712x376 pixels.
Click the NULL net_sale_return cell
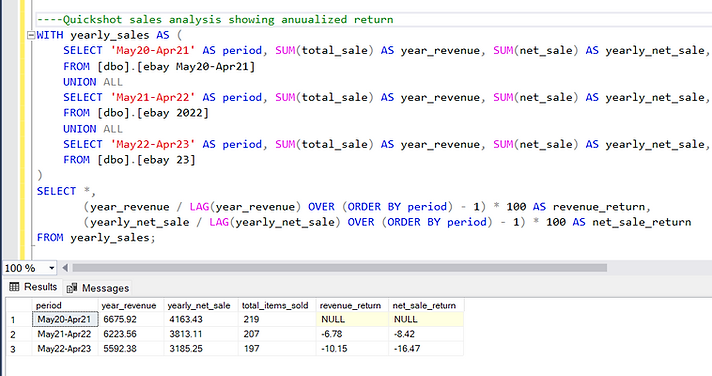(426, 319)
